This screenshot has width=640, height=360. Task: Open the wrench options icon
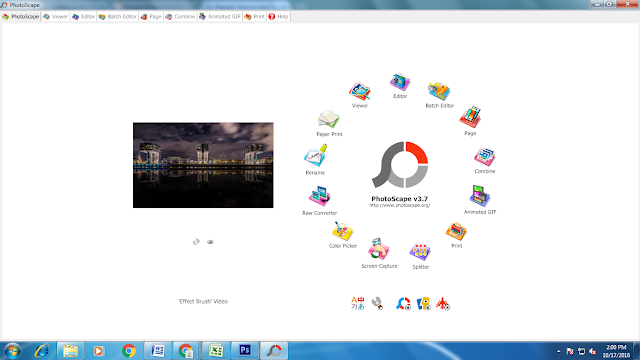tap(378, 303)
